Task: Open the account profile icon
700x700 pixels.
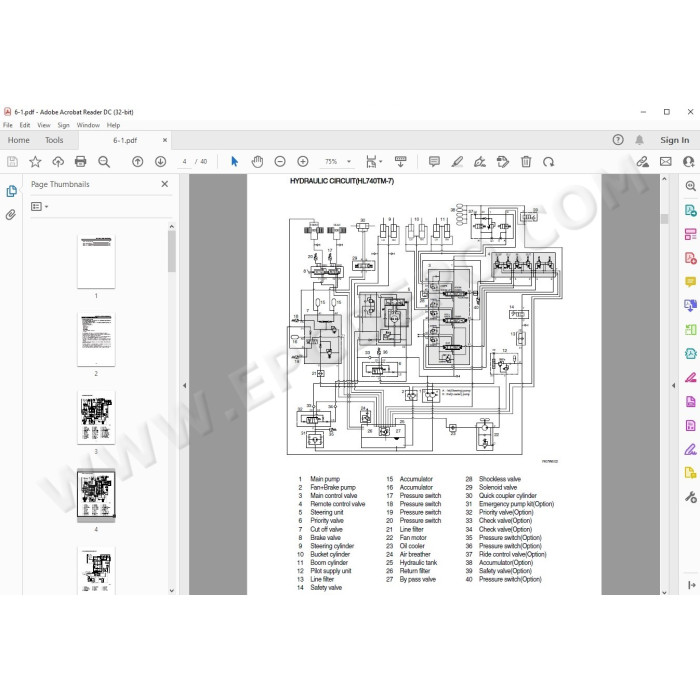Action: coord(688,162)
